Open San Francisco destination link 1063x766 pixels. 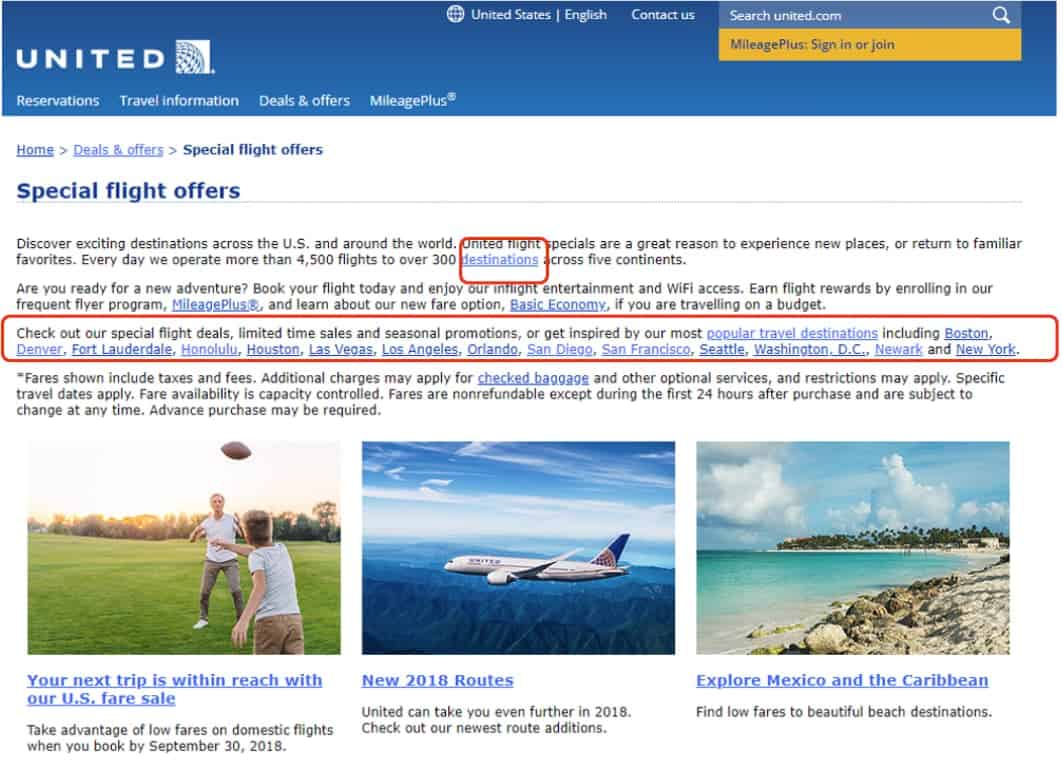tap(645, 350)
